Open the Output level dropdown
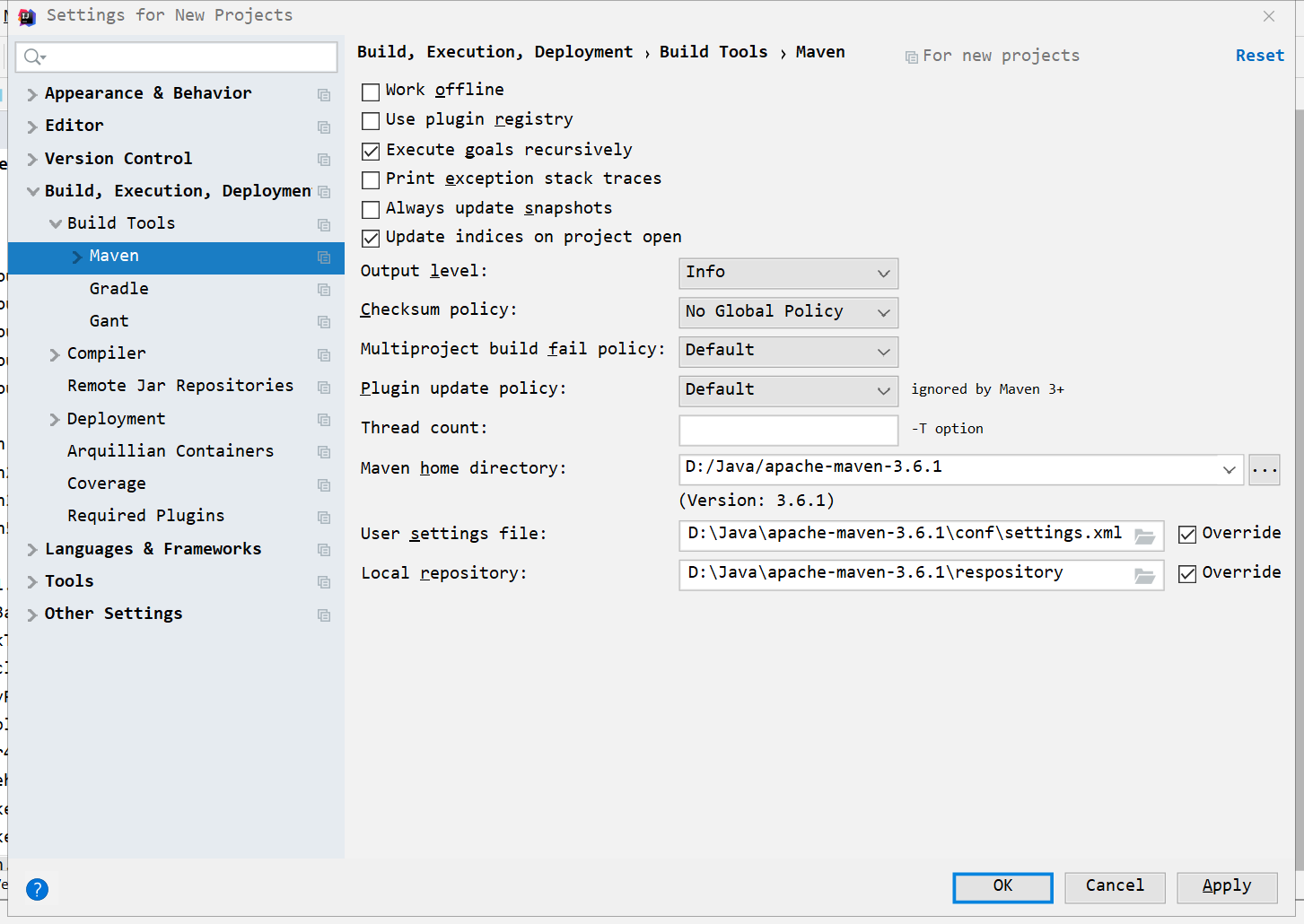The image size is (1304, 924). pos(788,273)
